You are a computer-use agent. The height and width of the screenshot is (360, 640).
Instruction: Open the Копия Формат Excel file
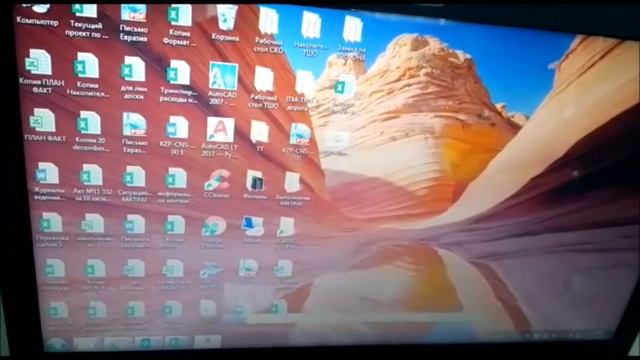tap(179, 25)
